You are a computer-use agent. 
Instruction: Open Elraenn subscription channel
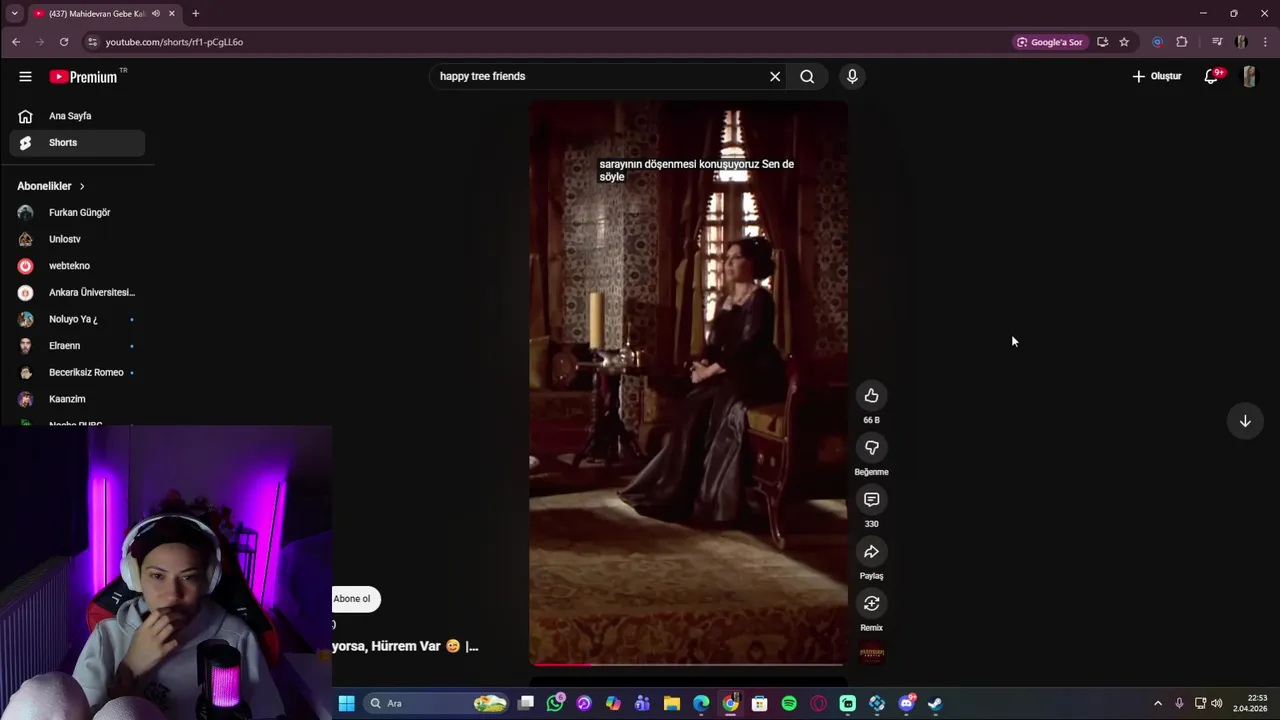[77, 346]
